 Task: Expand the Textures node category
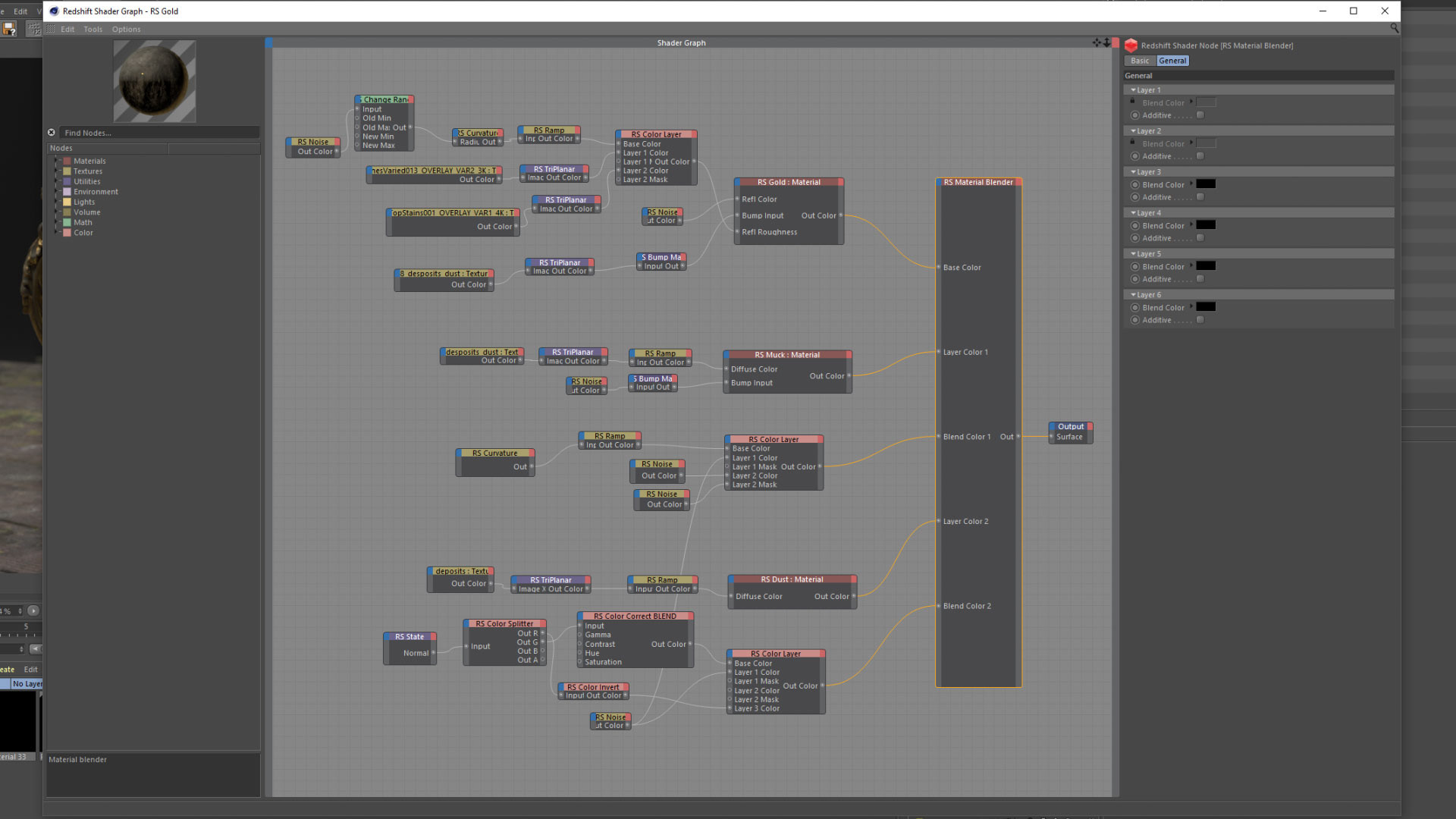point(57,171)
